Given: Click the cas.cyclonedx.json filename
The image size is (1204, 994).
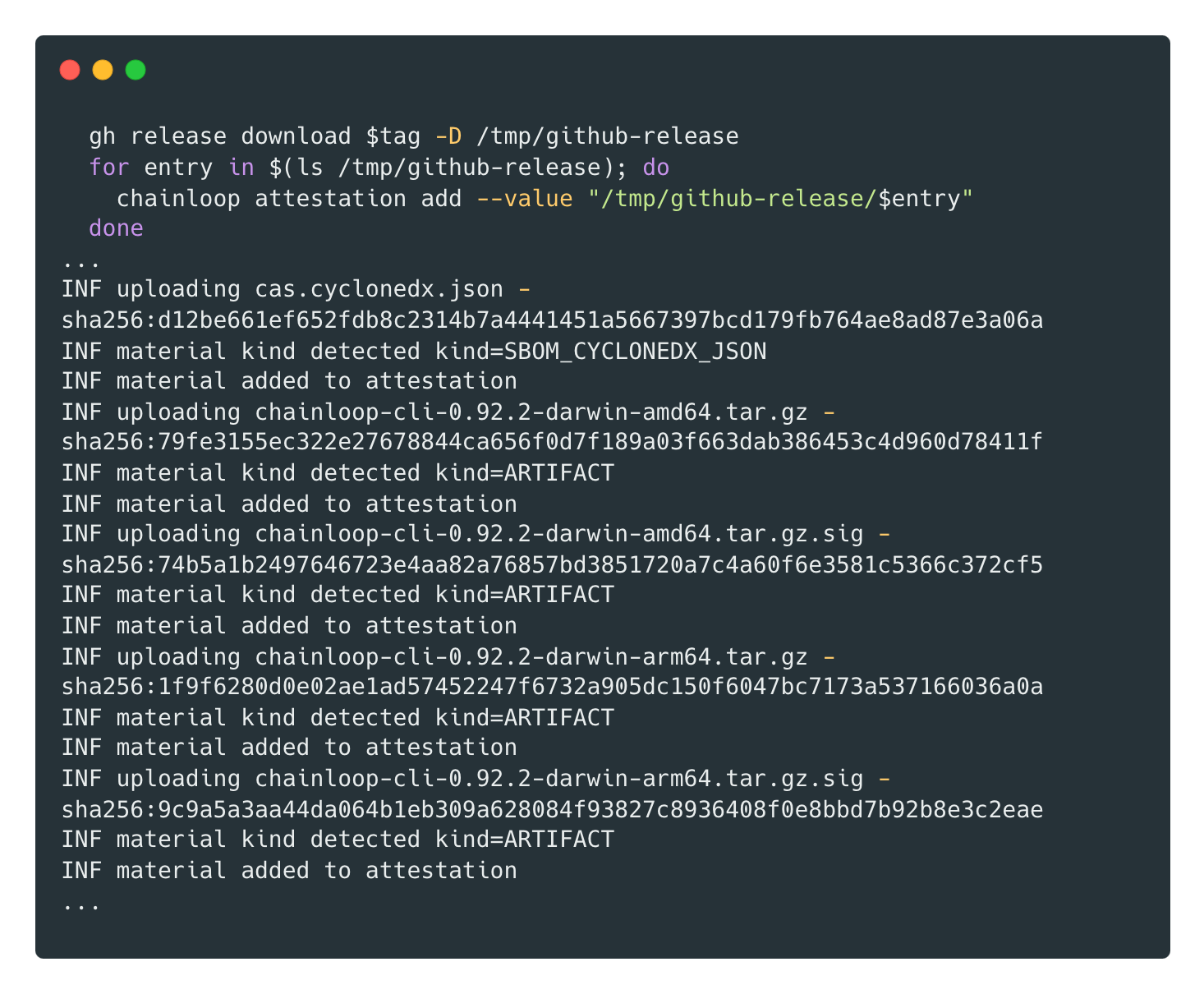Looking at the screenshot, I should pos(379,289).
